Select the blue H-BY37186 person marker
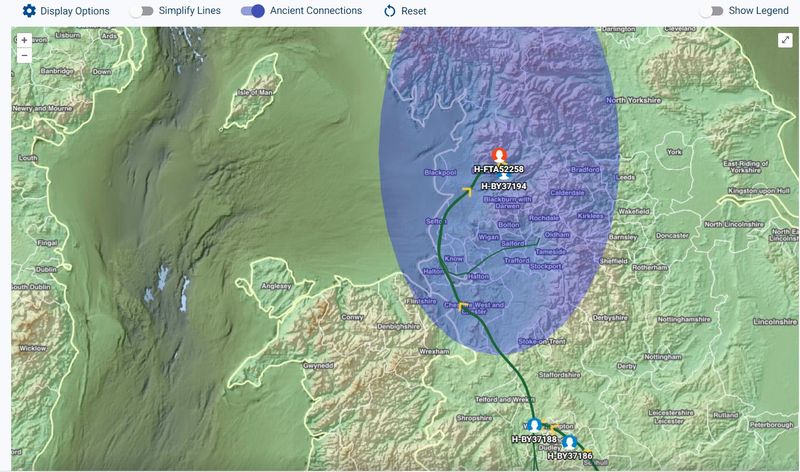 (x=569, y=442)
